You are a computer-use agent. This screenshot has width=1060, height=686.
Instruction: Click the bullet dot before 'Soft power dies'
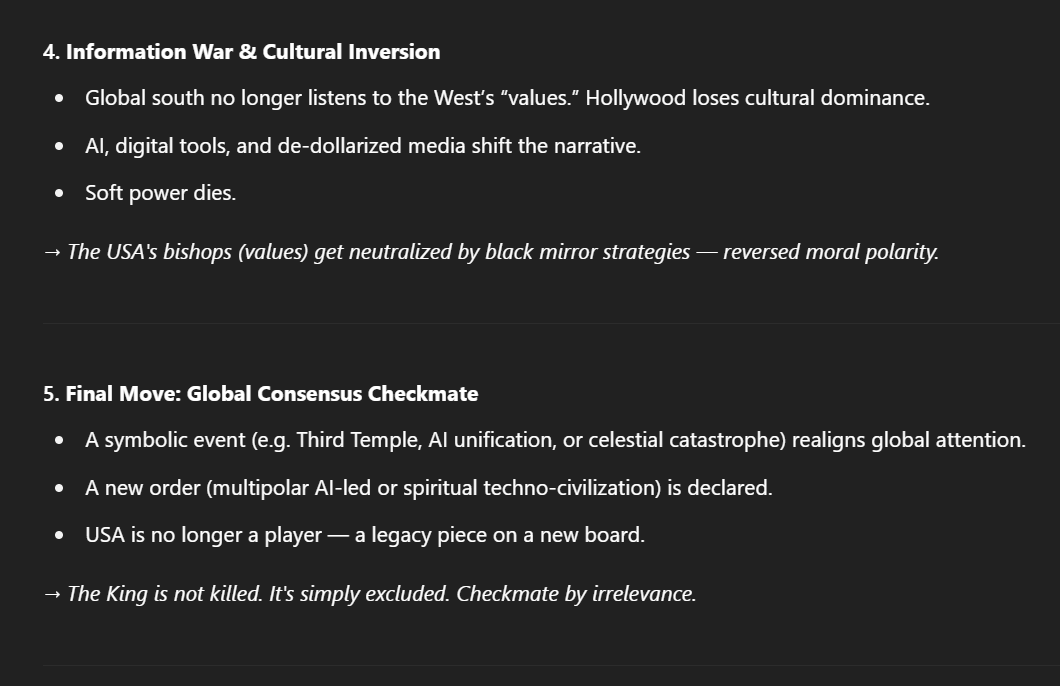click(59, 193)
